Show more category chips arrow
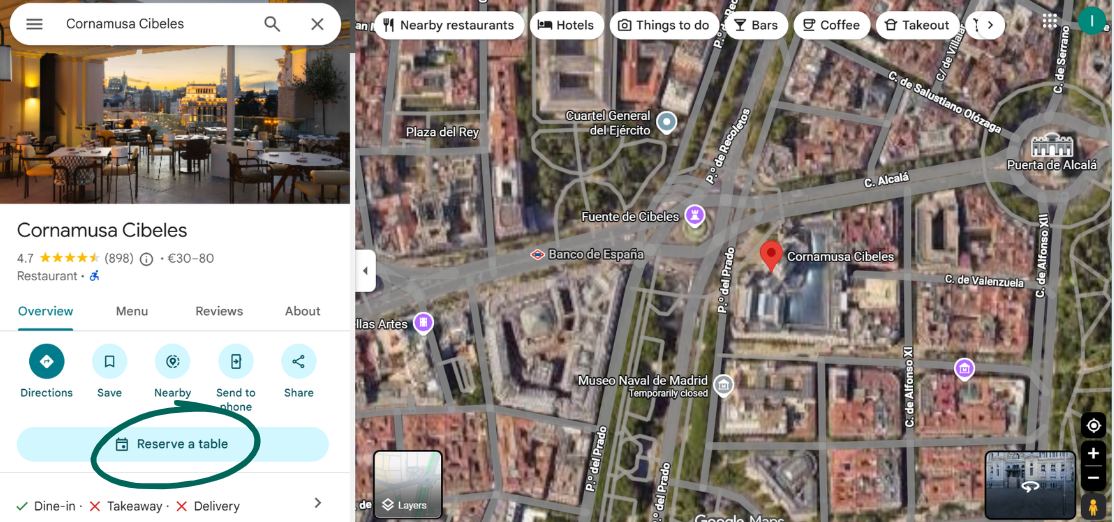Screen dimensions: 1114x522 coord(990,26)
